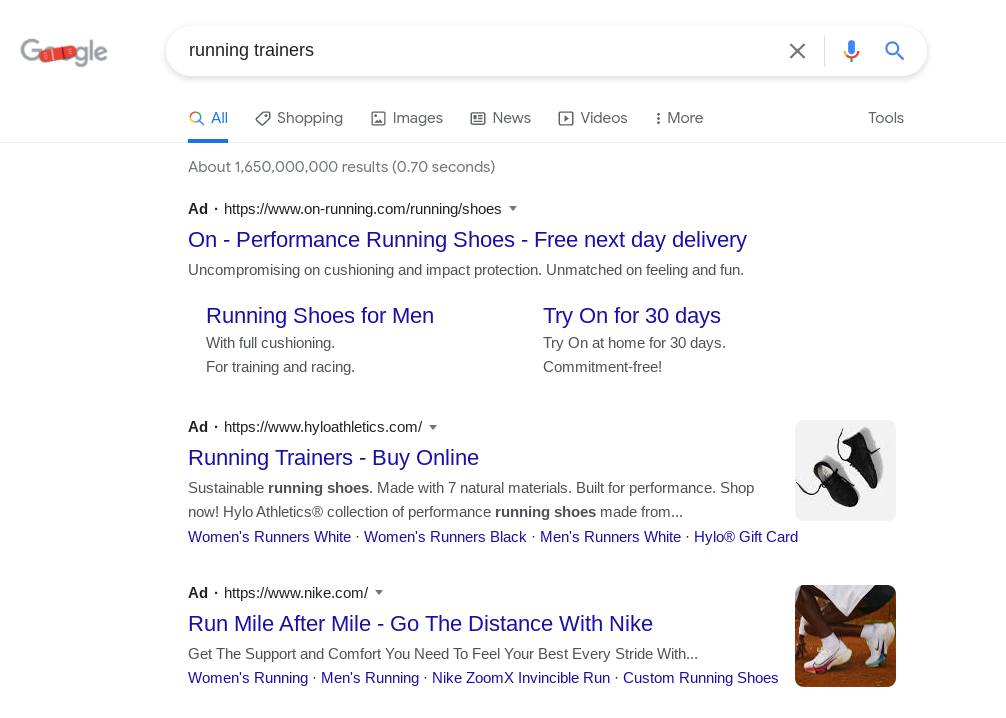
Task: Submit search with the magnifier icon
Action: [894, 51]
